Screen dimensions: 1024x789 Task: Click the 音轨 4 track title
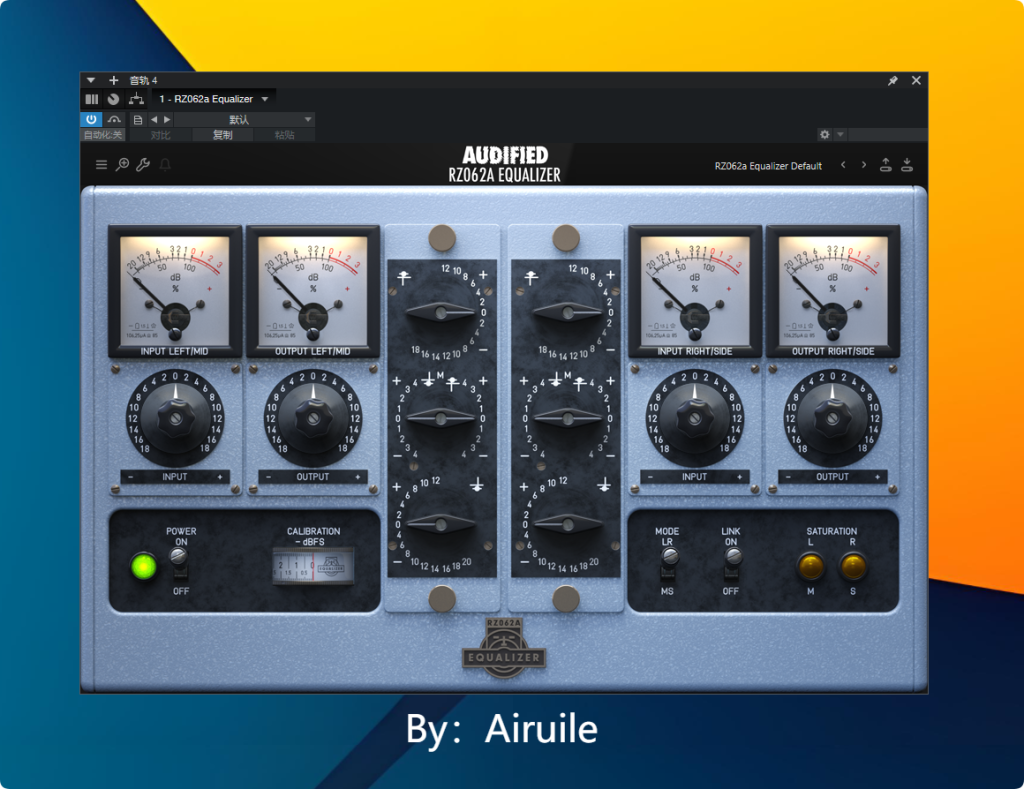point(144,80)
